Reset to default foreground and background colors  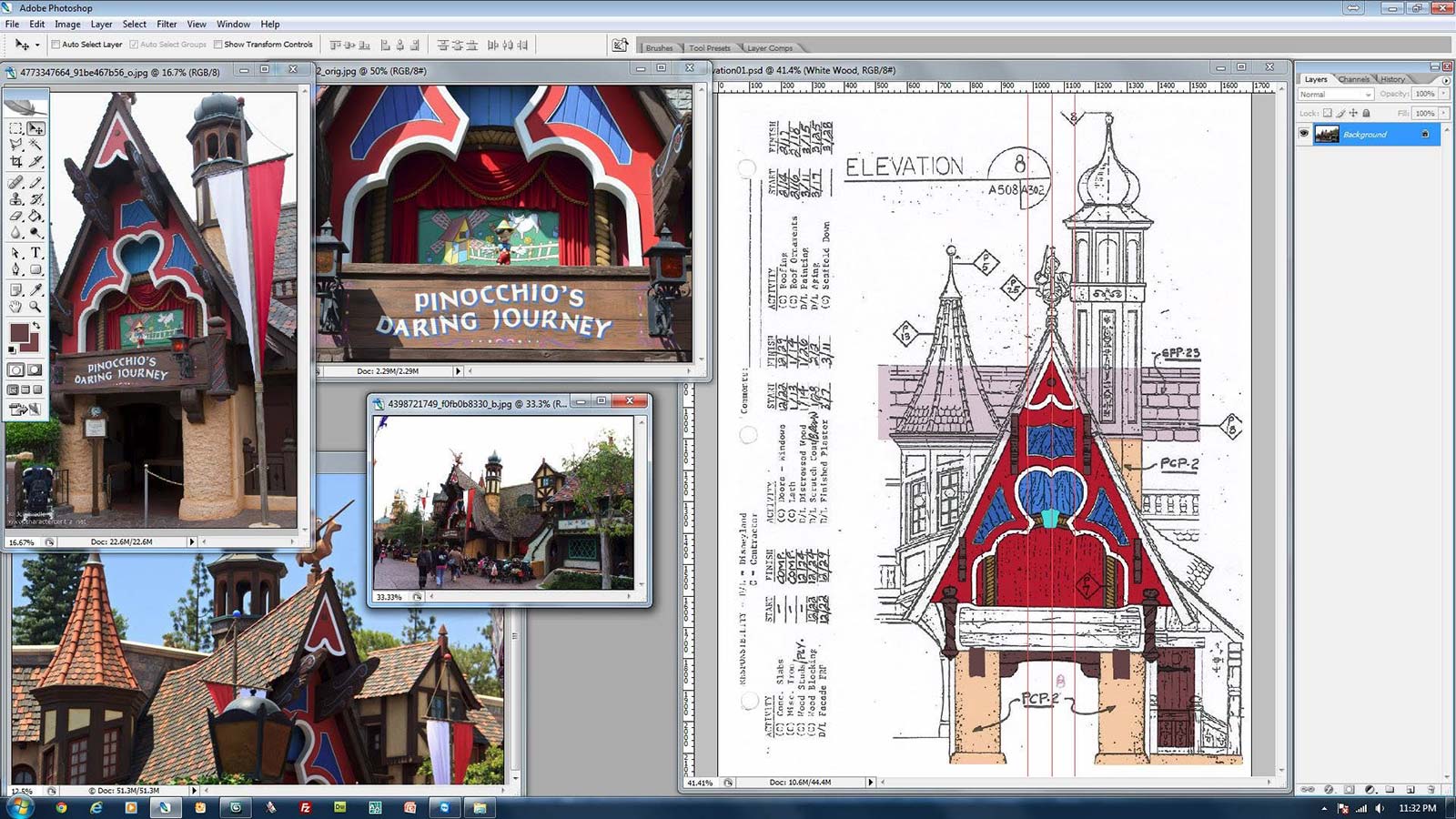12,349
